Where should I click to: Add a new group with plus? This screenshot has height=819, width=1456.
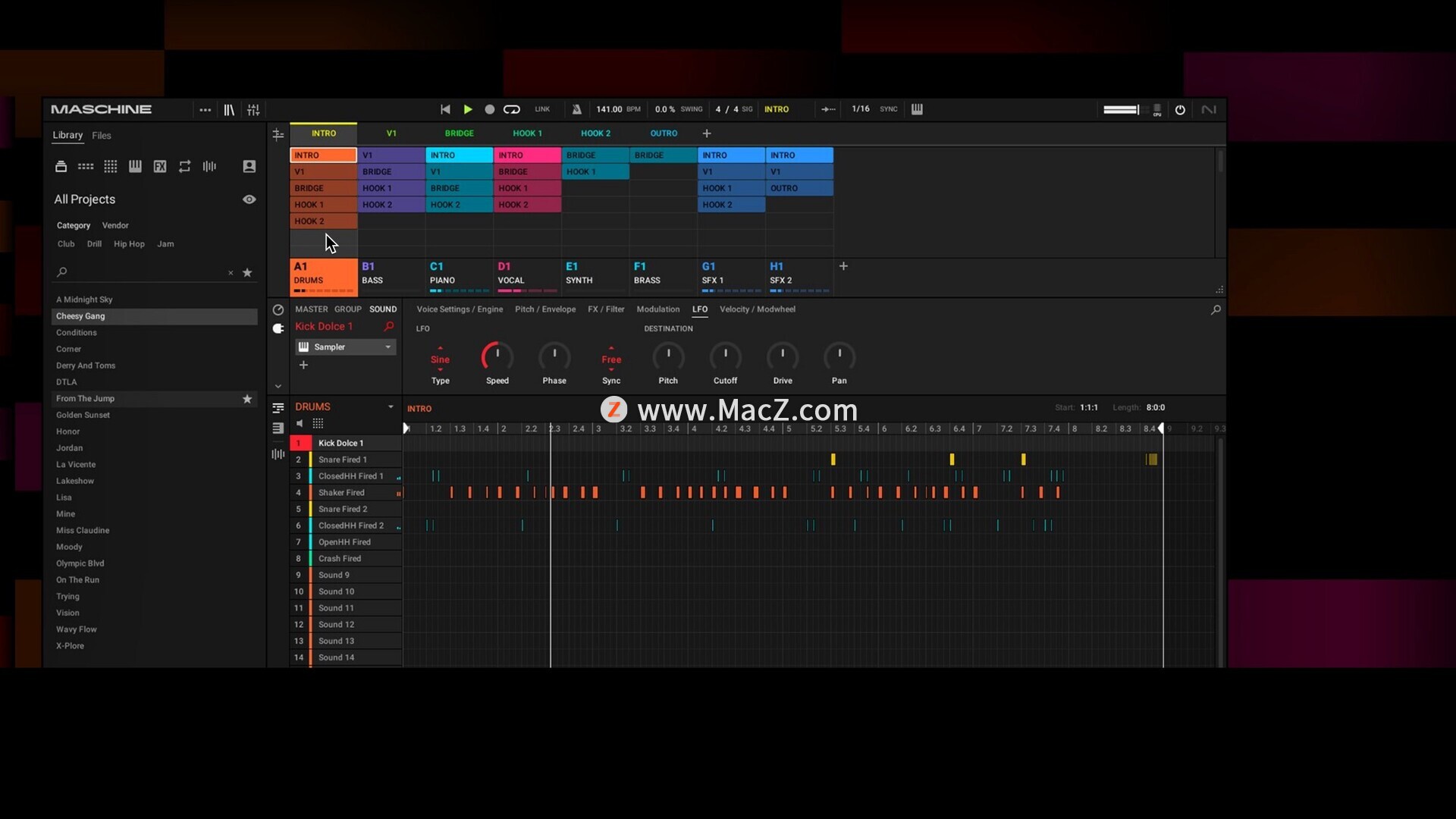(843, 266)
